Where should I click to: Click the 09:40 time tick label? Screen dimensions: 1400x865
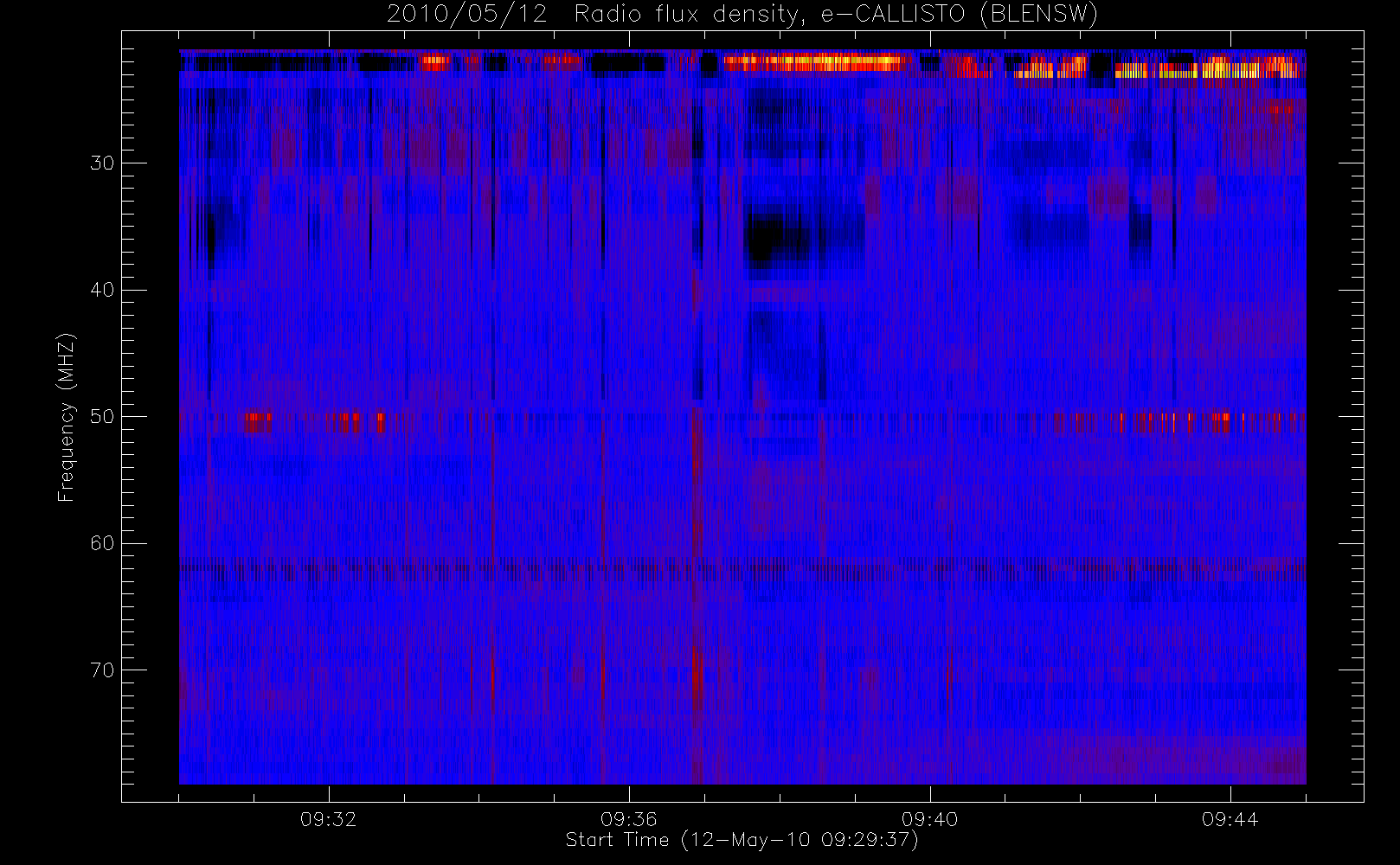coord(929,819)
